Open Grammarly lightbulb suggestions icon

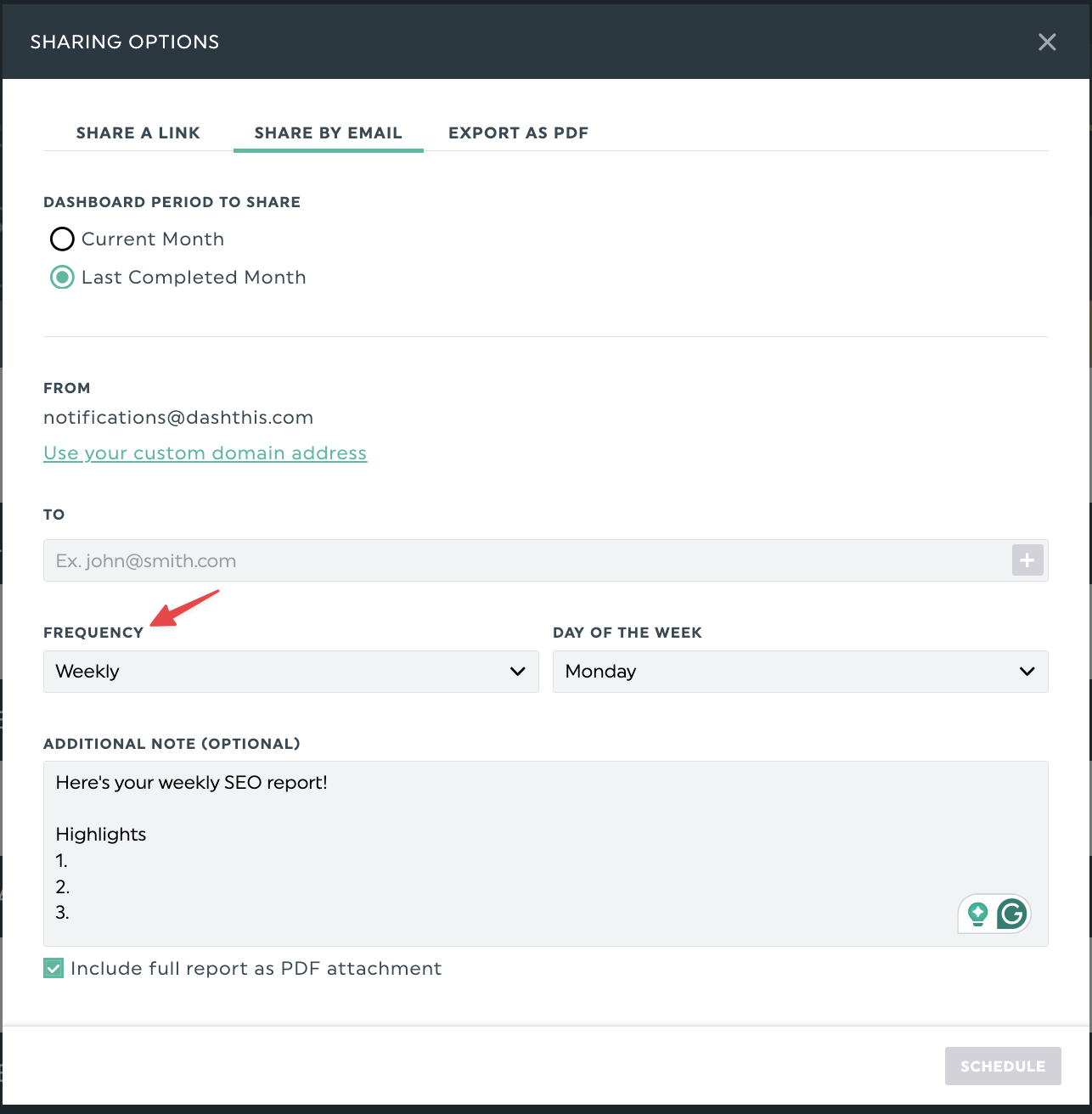pos(978,914)
